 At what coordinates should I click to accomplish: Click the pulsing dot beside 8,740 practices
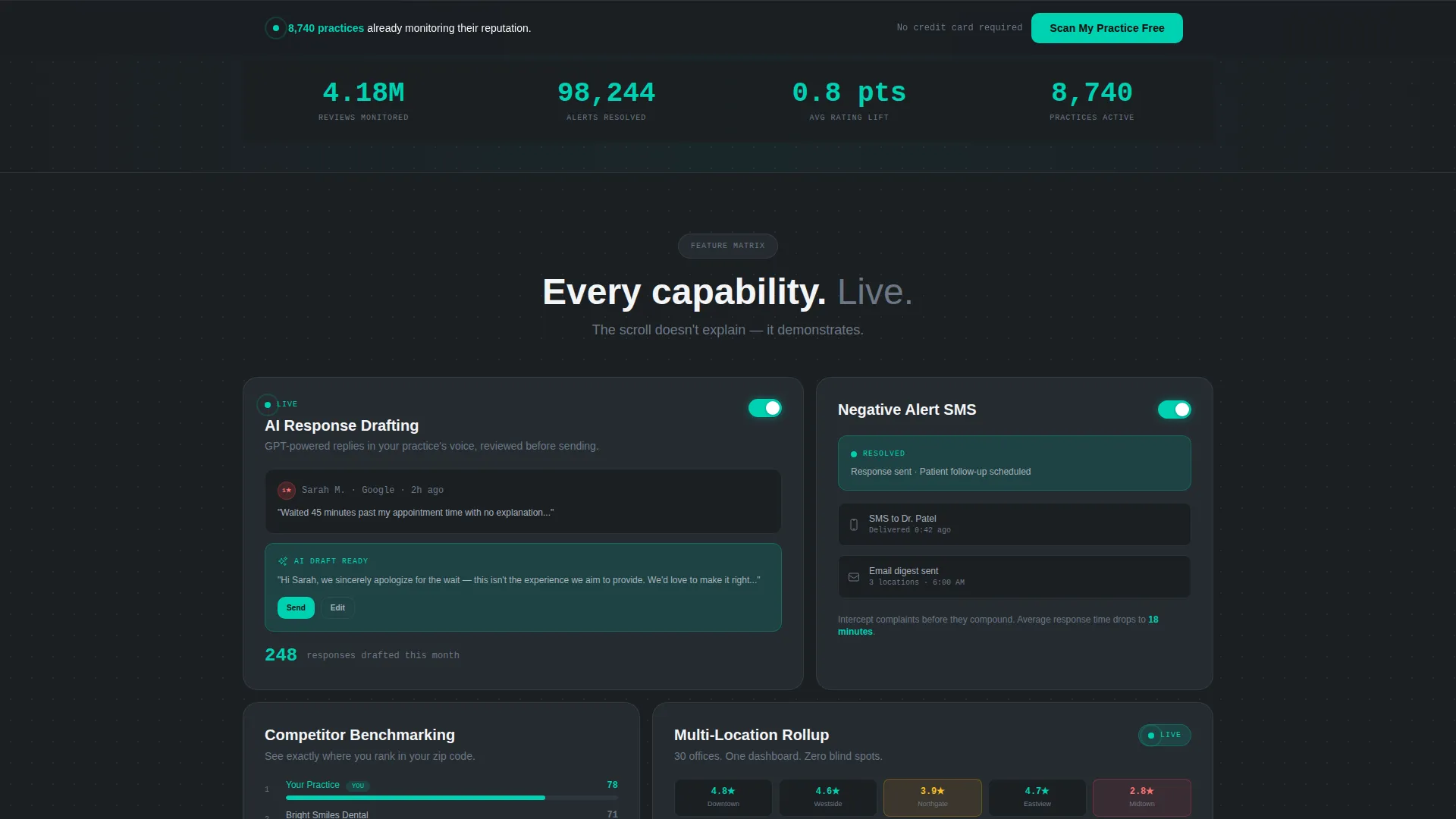pyautogui.click(x=276, y=28)
